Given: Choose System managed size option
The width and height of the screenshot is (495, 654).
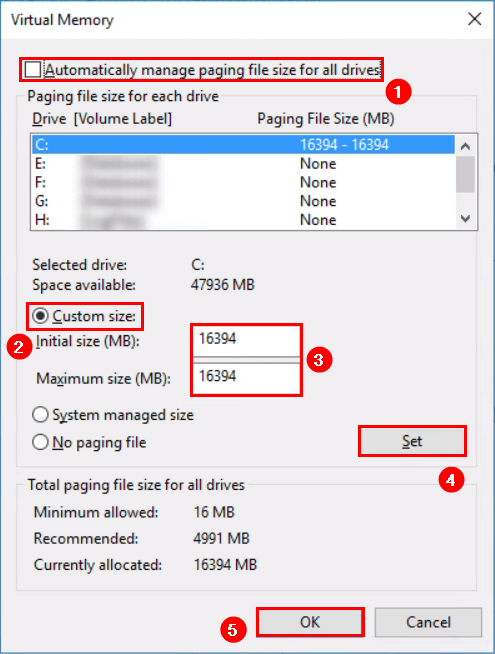Looking at the screenshot, I should 40,415.
